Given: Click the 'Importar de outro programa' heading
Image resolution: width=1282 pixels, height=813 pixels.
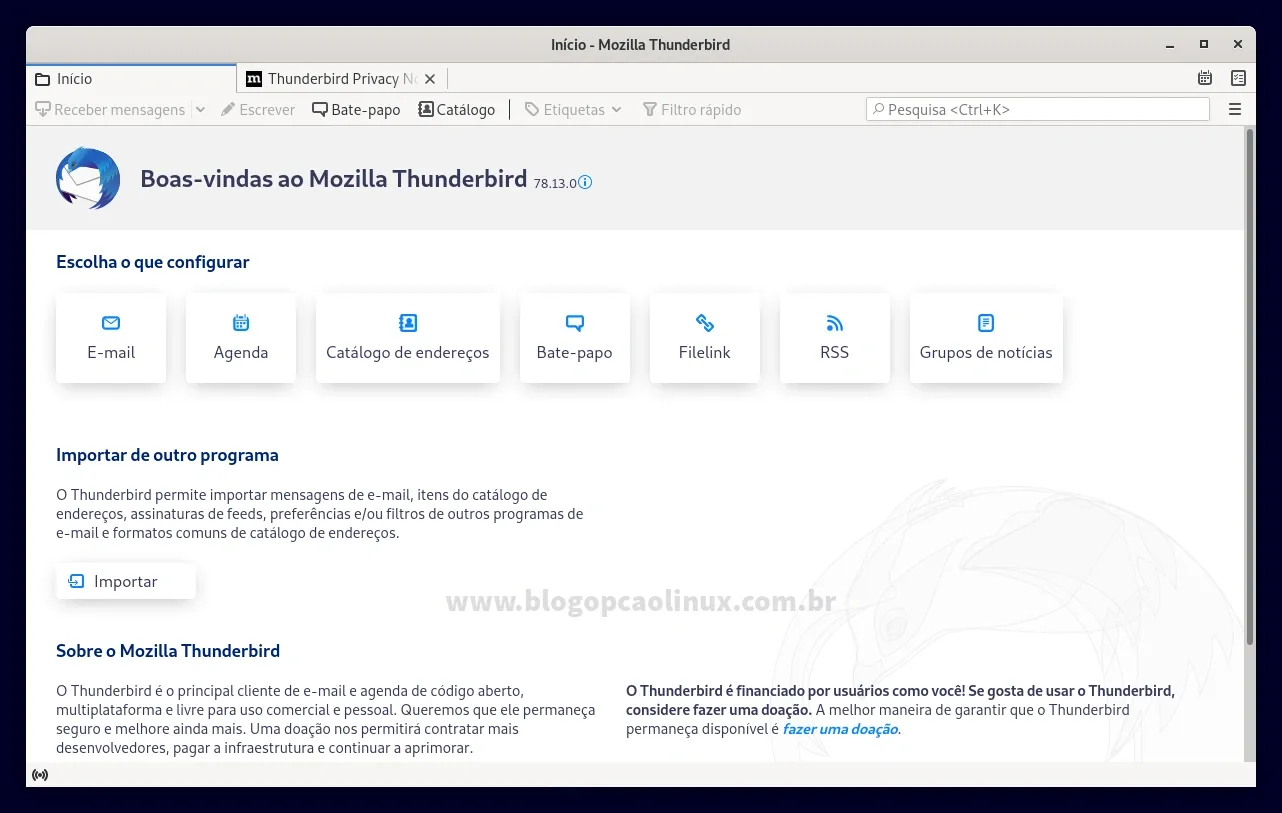Looking at the screenshot, I should click(x=167, y=455).
